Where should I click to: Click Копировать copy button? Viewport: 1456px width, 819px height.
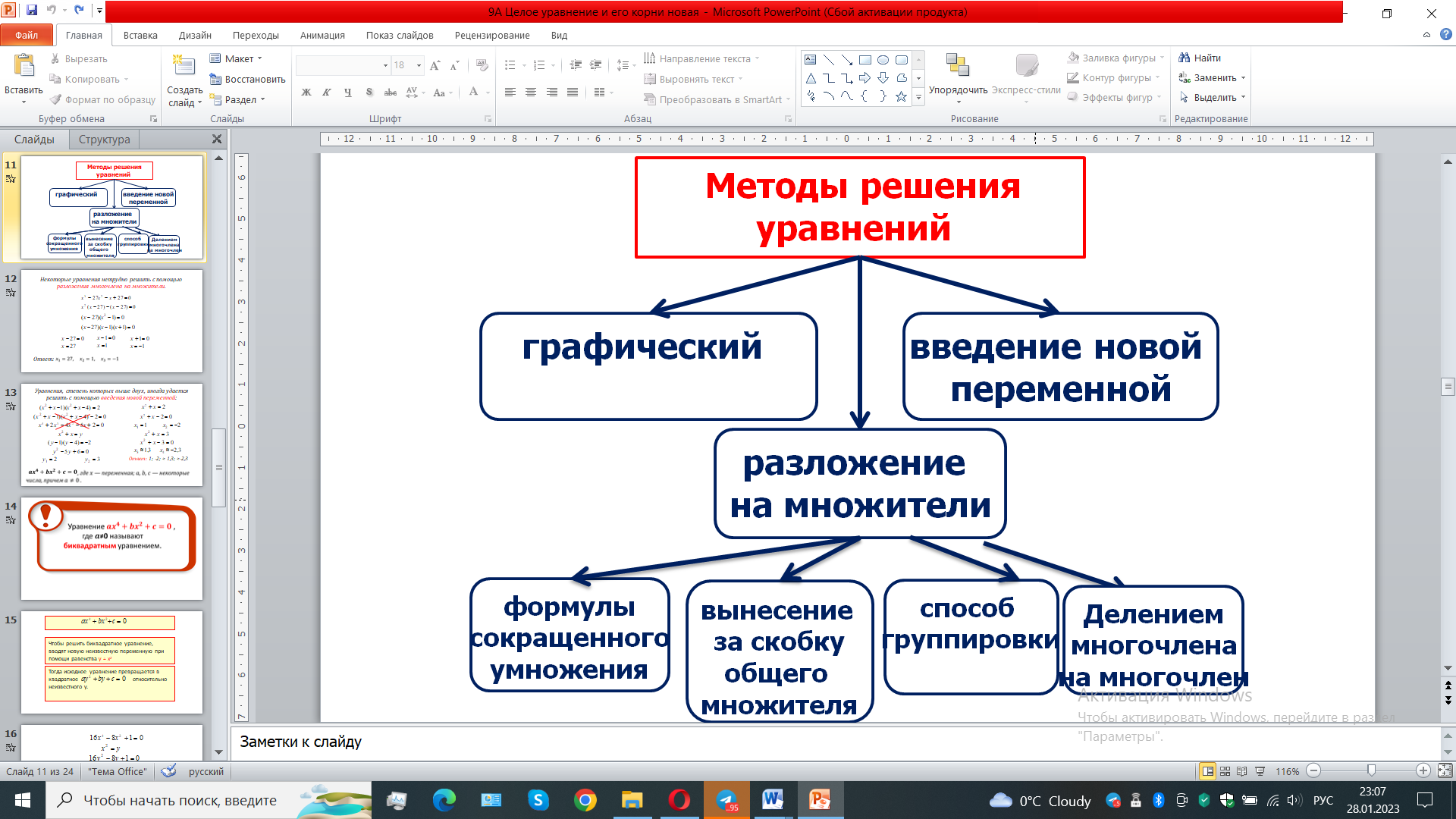coord(88,79)
